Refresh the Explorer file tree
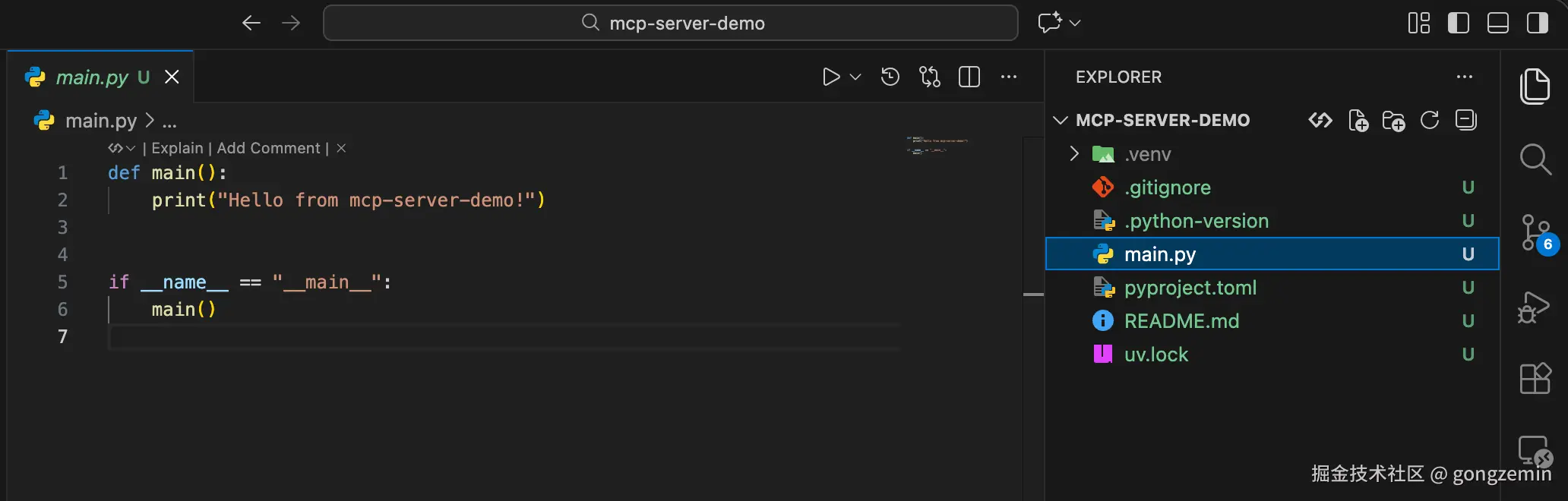The height and width of the screenshot is (501, 1568). pos(1430,121)
